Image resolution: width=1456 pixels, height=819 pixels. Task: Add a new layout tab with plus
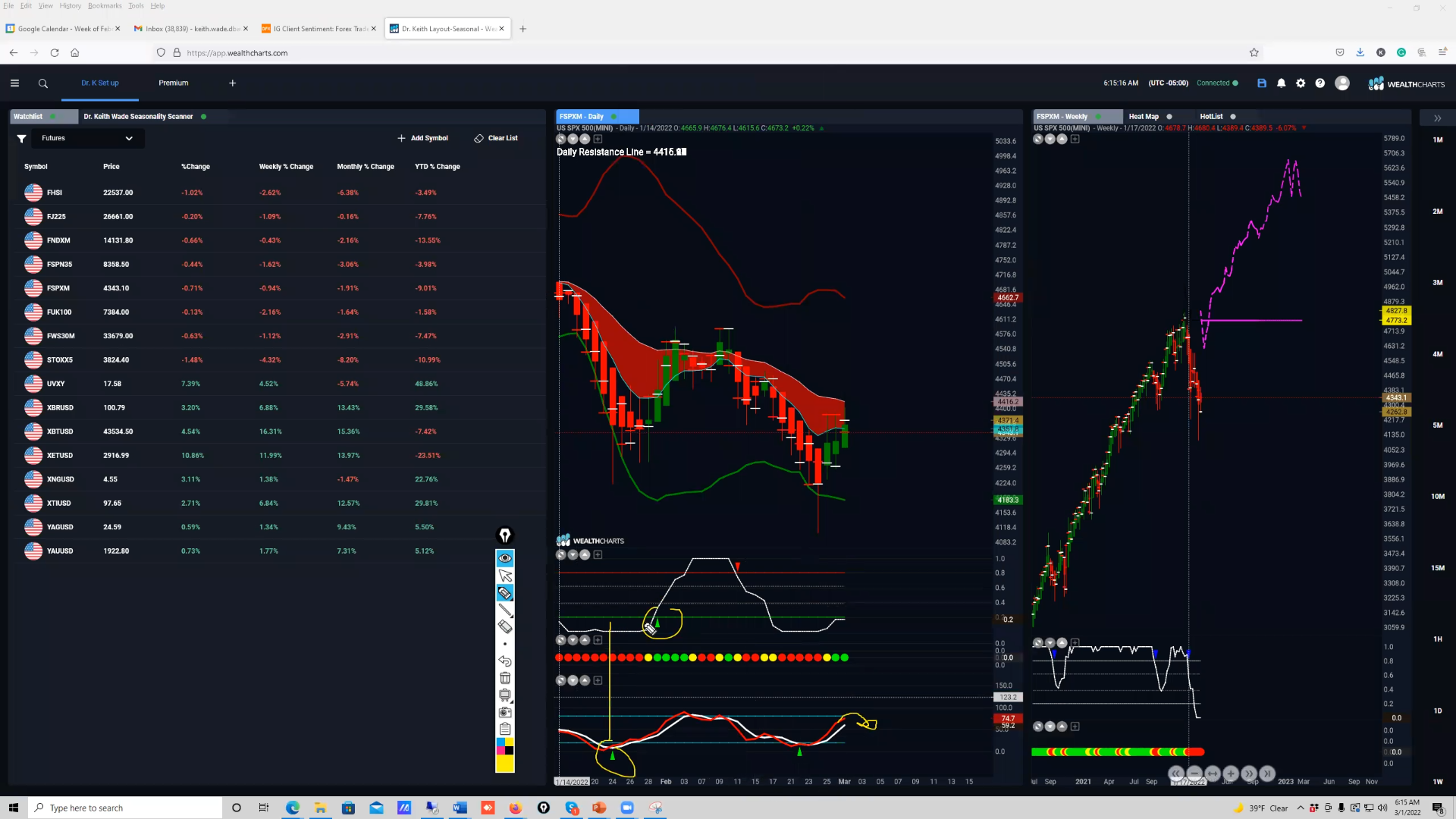[x=233, y=83]
